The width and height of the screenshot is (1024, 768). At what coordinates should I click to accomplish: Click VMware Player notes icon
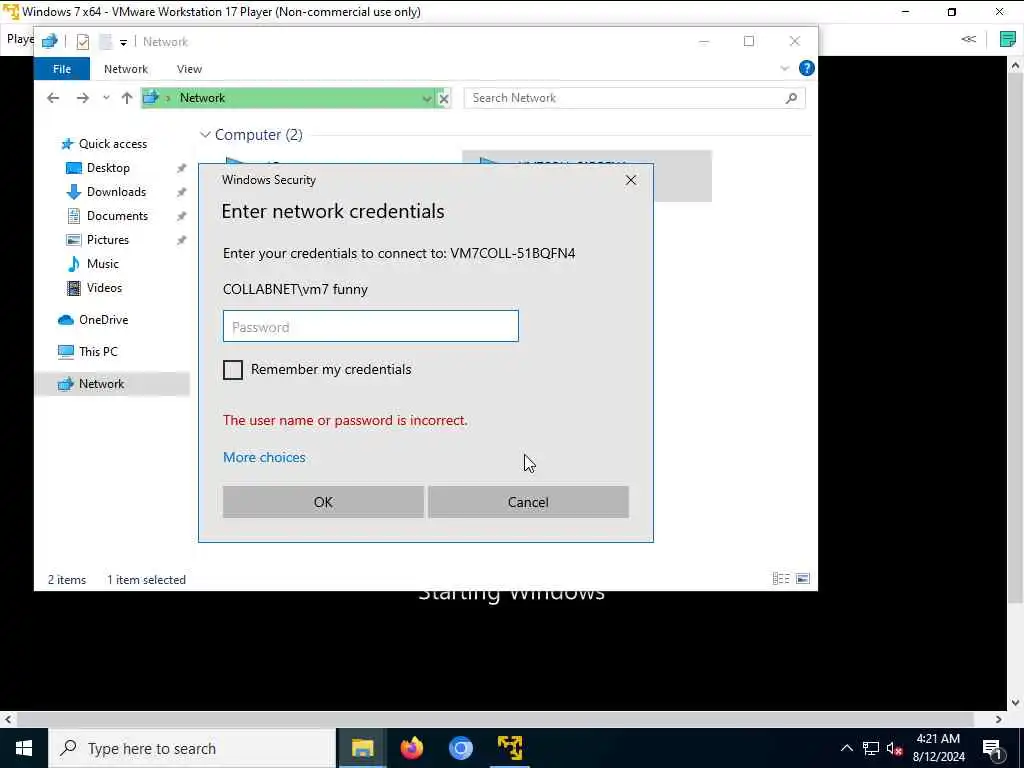(x=1008, y=39)
